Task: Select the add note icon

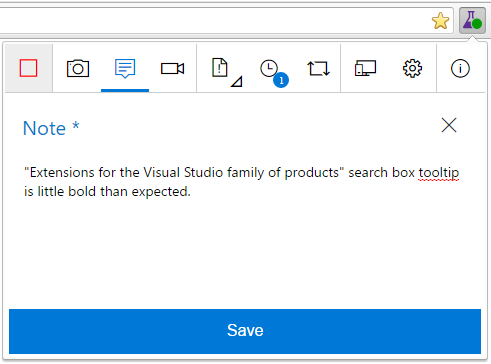Action: (x=125, y=68)
